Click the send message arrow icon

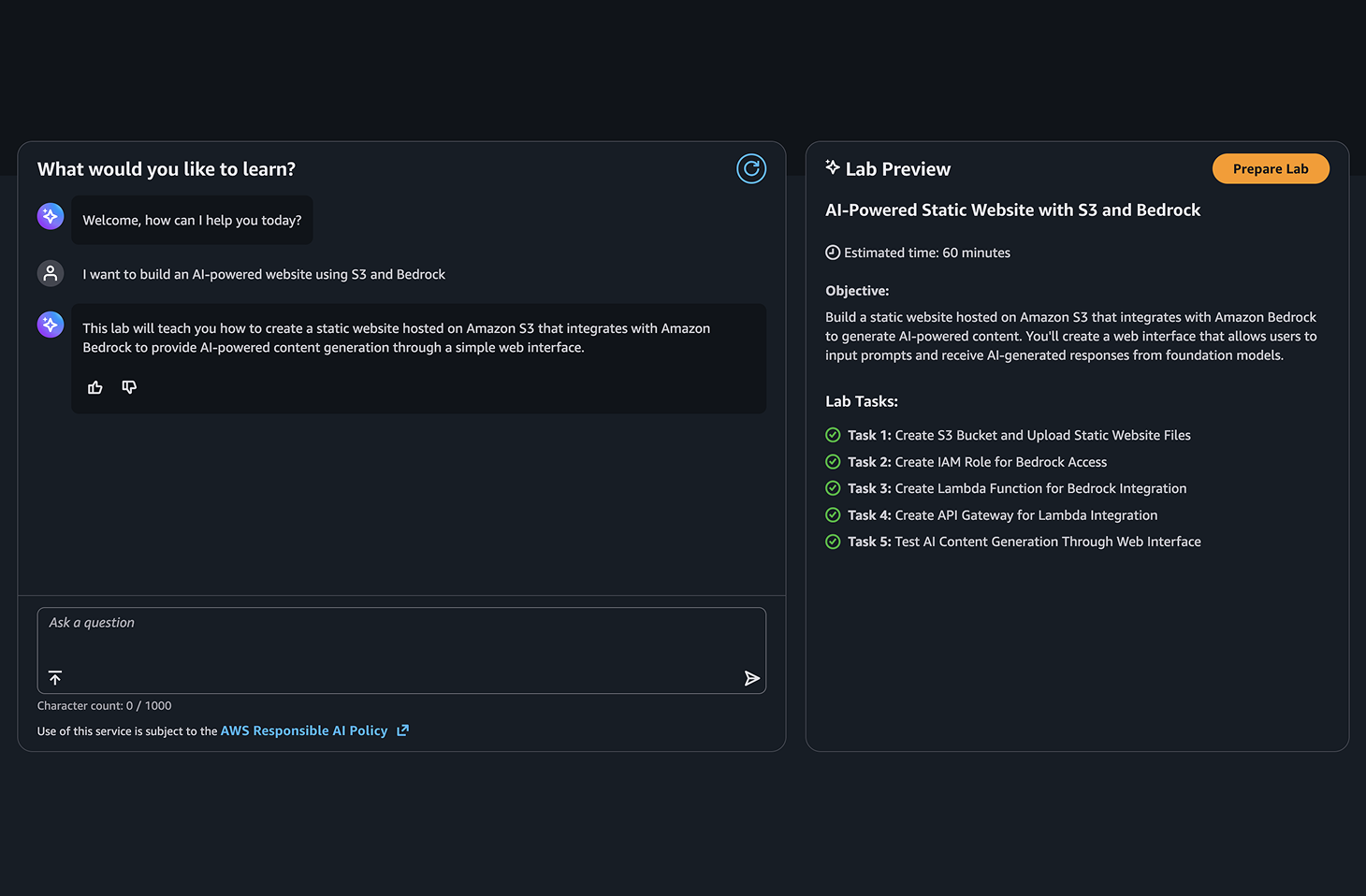(x=751, y=678)
